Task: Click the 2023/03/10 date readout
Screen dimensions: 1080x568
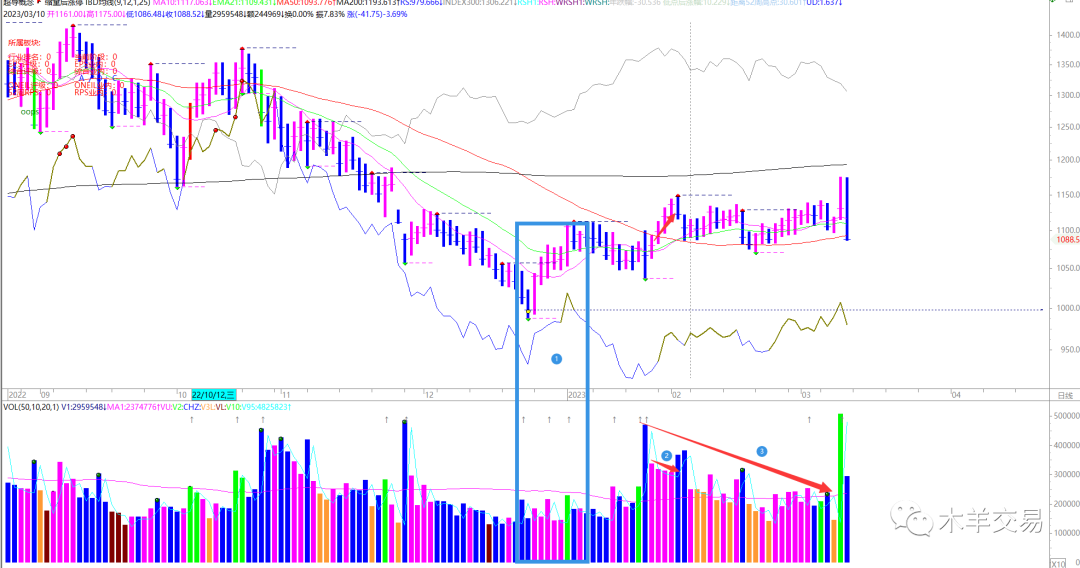Action: tap(24, 14)
